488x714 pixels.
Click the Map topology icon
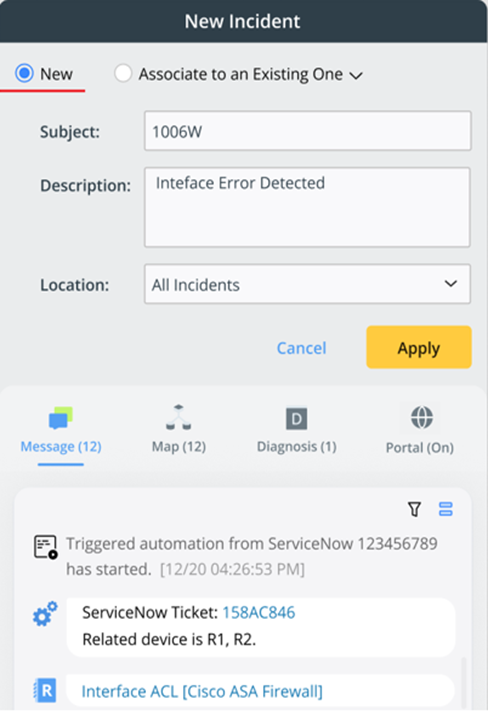click(x=178, y=417)
